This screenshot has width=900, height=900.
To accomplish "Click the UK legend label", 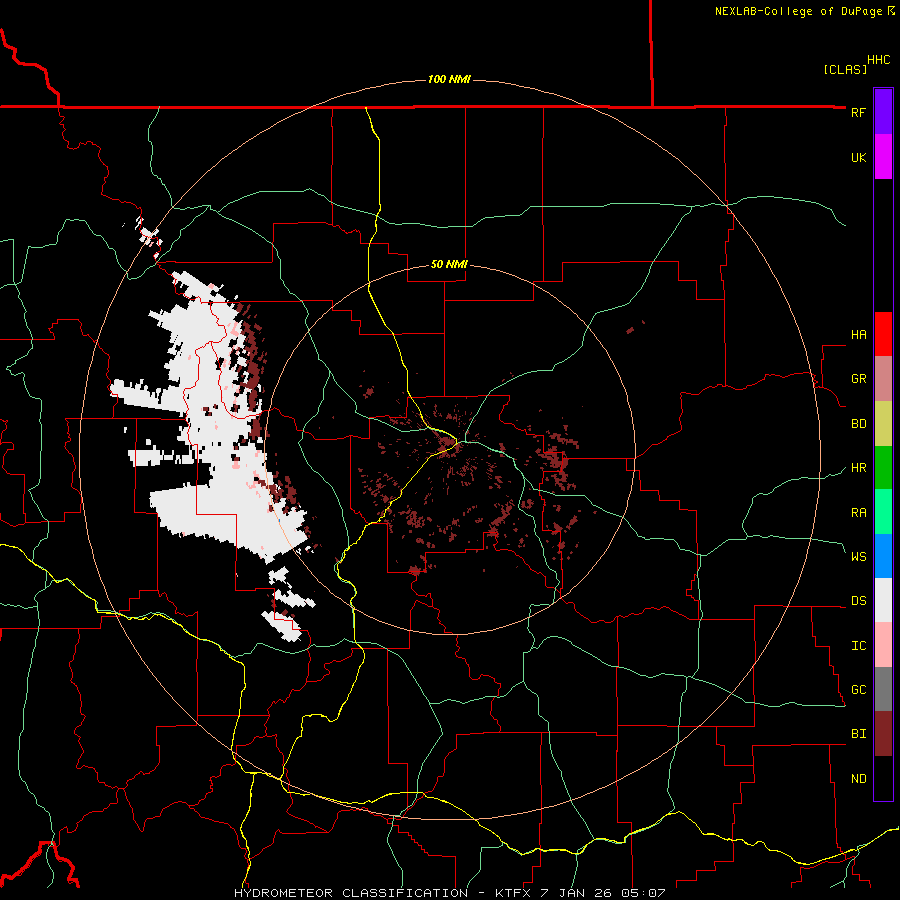I will click(x=858, y=157).
